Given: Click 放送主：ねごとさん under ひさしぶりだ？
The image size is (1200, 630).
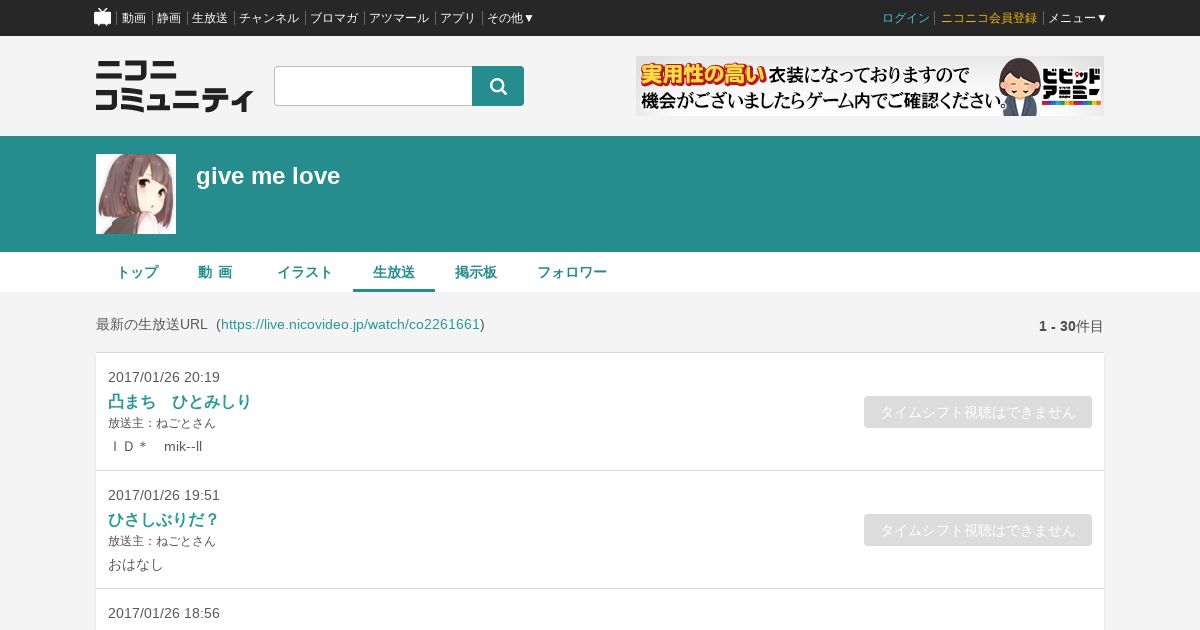Looking at the screenshot, I should pyautogui.click(x=162, y=541).
